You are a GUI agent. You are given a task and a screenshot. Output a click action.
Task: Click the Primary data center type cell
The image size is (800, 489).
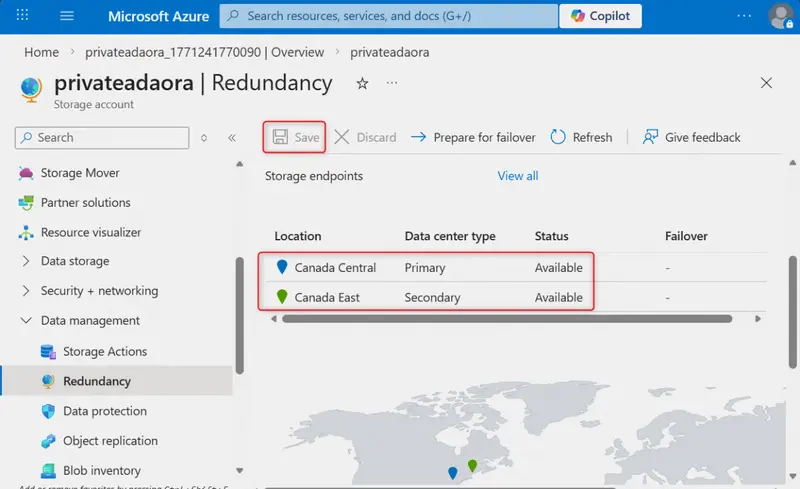425,267
